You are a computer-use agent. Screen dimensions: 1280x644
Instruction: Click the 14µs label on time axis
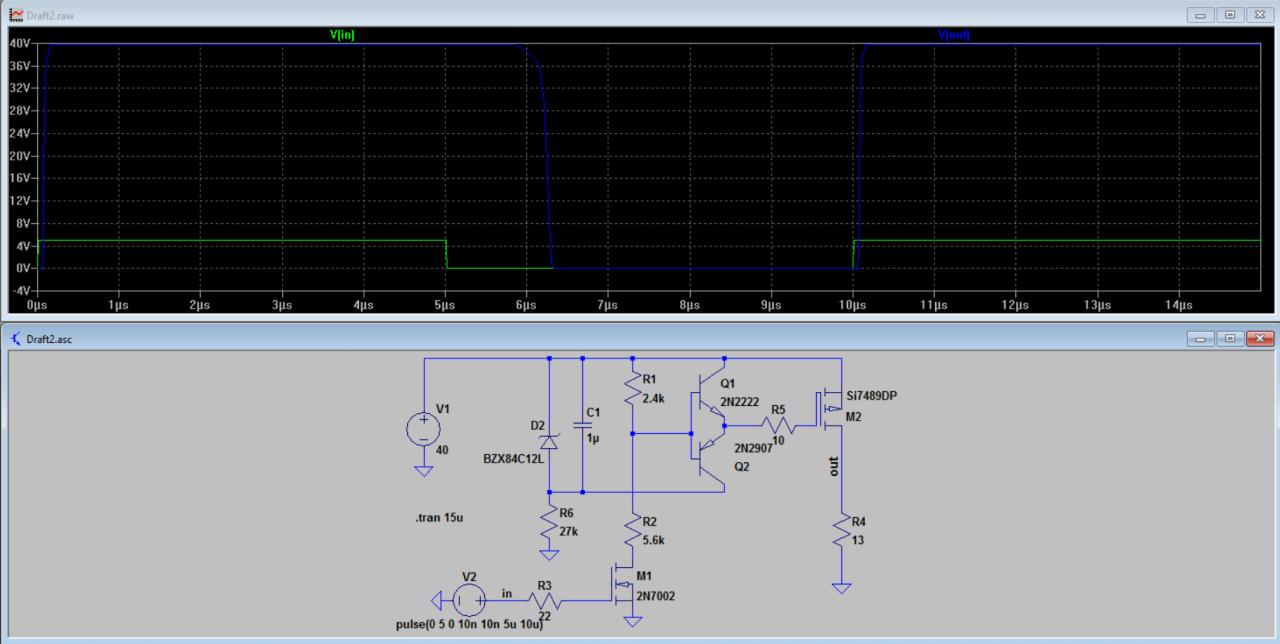[x=1179, y=304]
